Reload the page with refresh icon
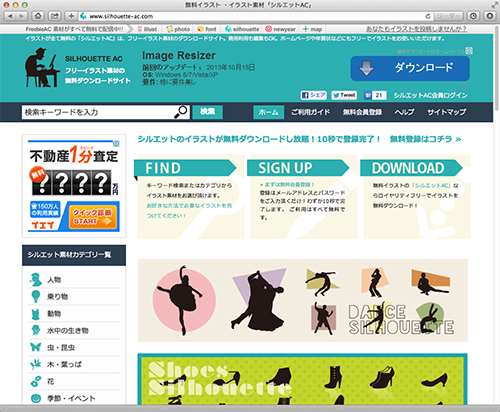 pos(428,16)
